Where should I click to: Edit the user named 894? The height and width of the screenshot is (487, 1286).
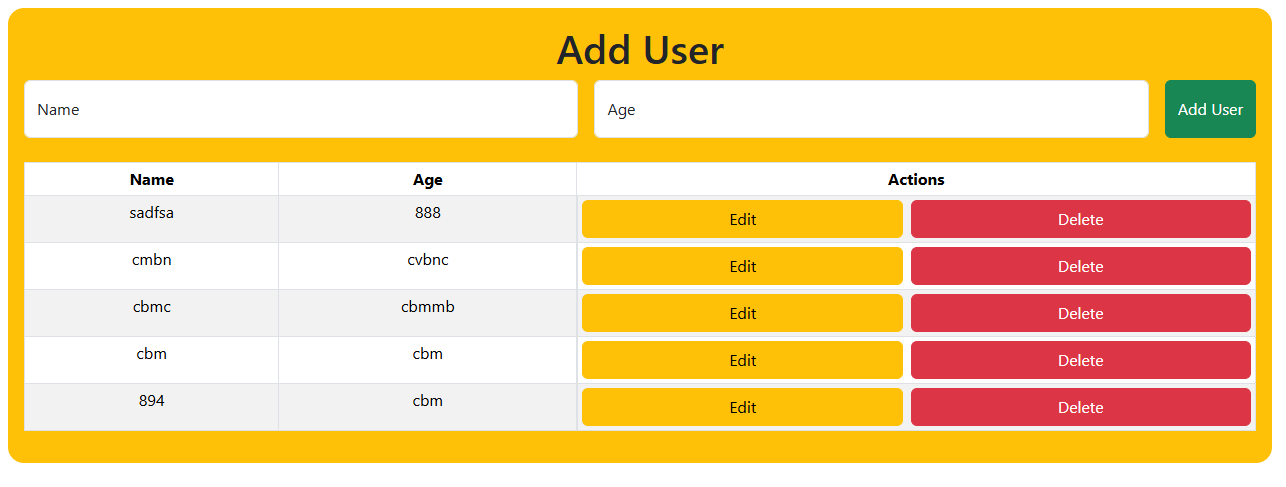(742, 407)
